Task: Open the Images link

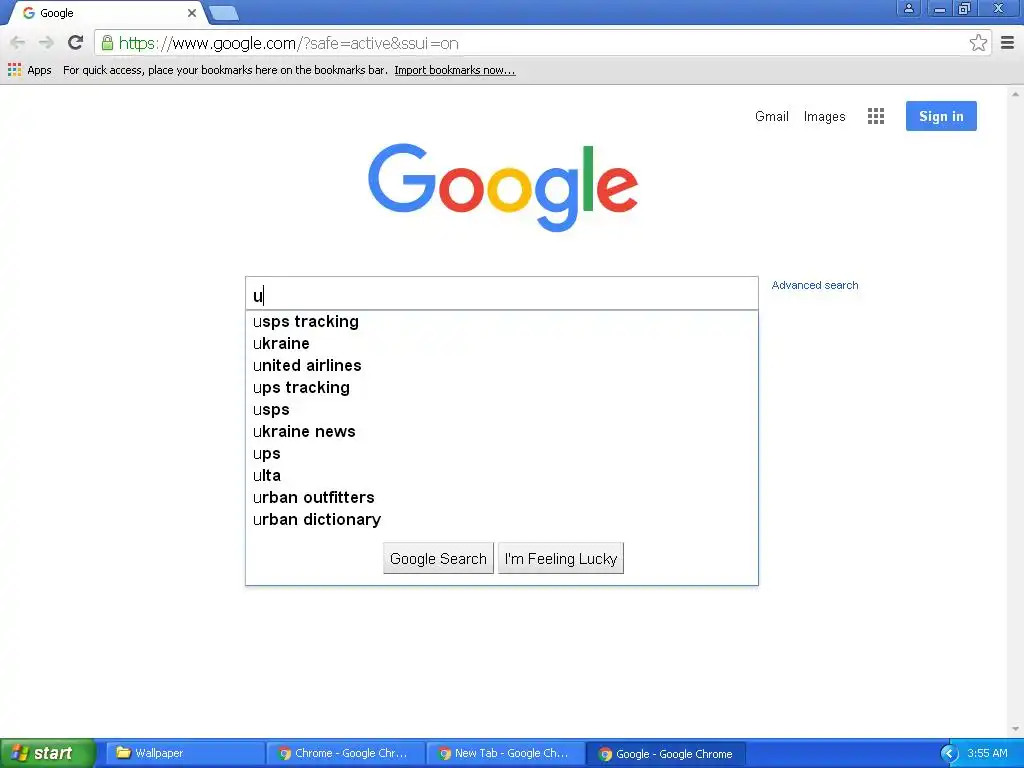Action: [824, 116]
